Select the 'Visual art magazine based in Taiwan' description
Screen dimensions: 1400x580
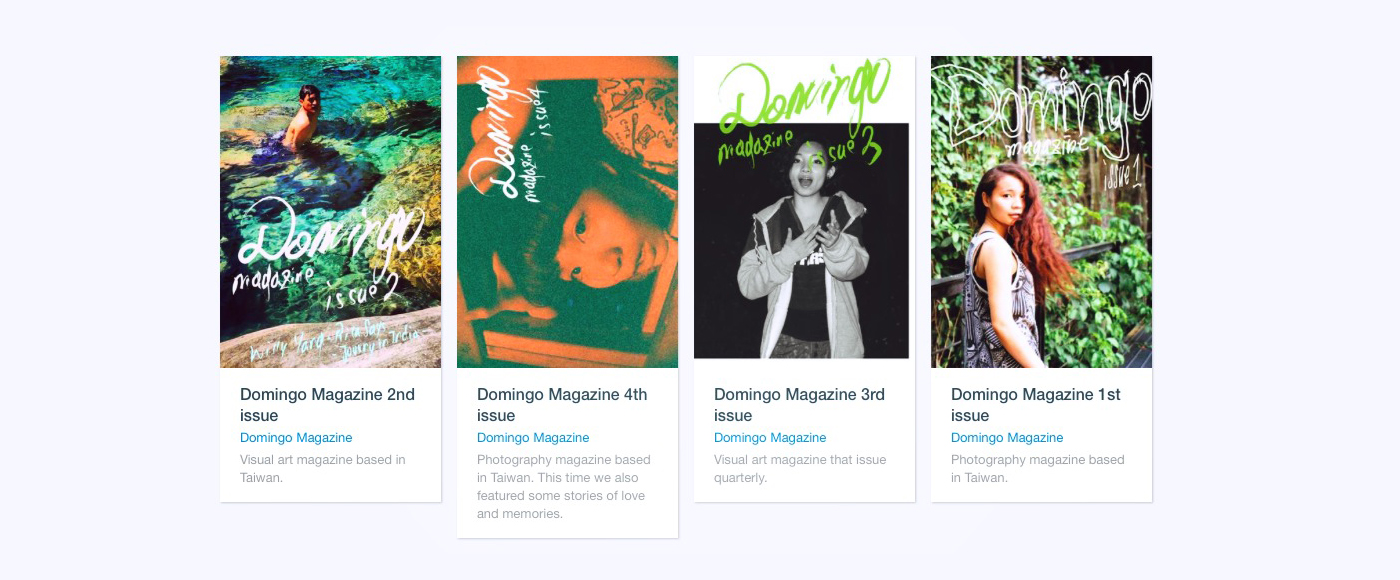[x=323, y=469]
